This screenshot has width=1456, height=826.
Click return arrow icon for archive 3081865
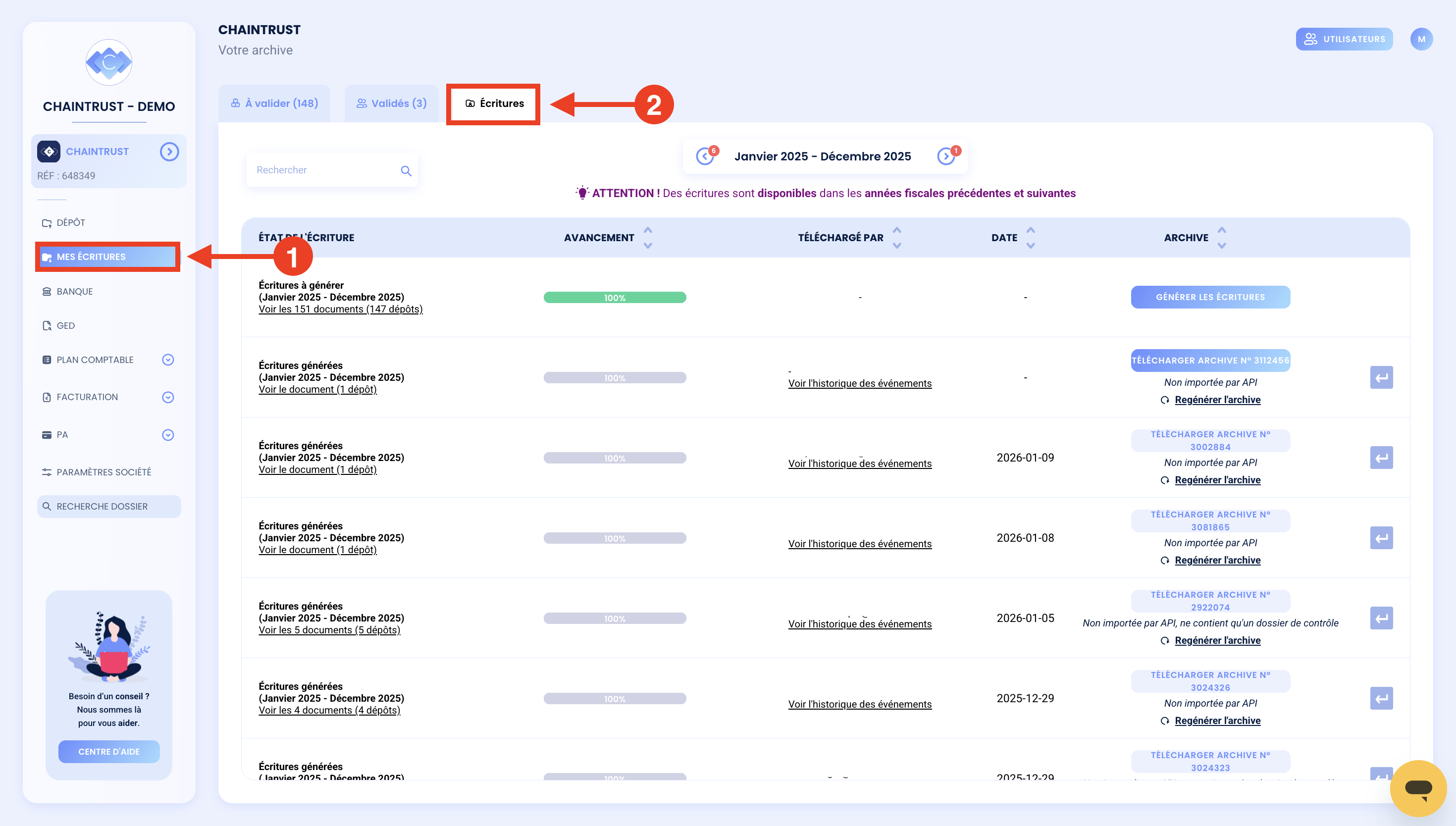[x=1382, y=538]
